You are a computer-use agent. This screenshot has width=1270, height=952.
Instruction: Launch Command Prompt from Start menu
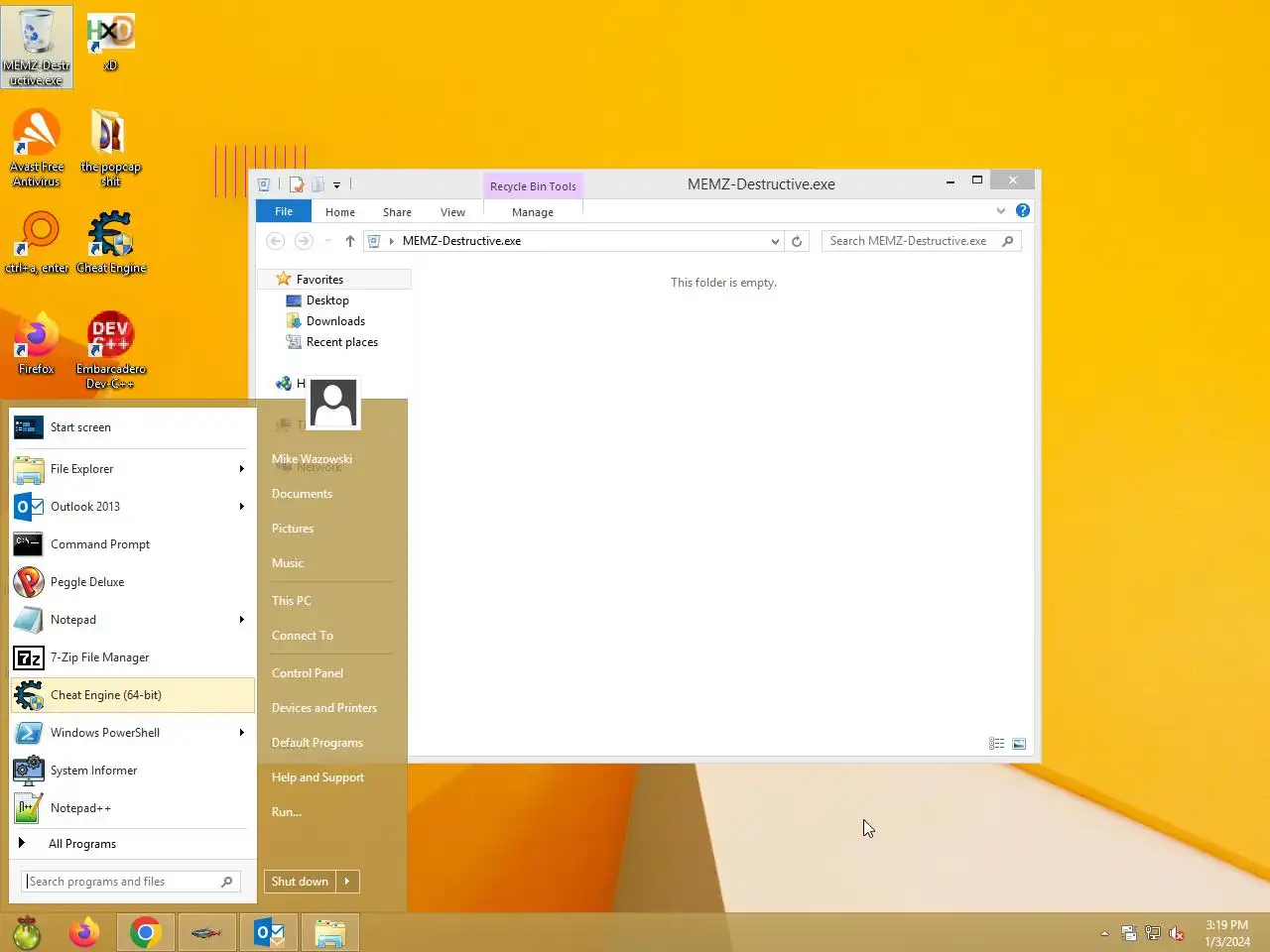(133, 544)
